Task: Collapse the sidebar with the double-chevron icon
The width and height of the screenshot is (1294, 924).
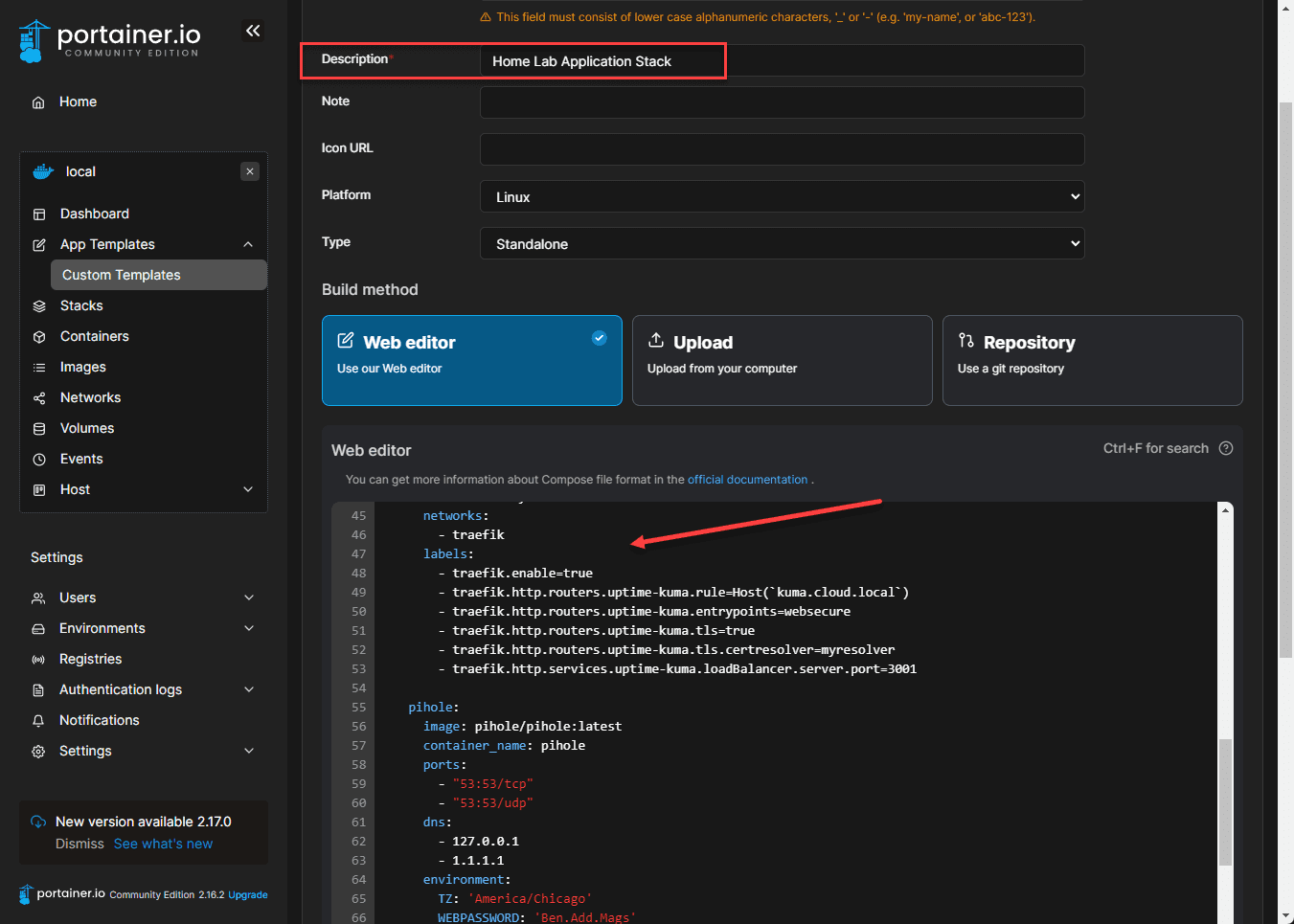Action: pyautogui.click(x=252, y=31)
